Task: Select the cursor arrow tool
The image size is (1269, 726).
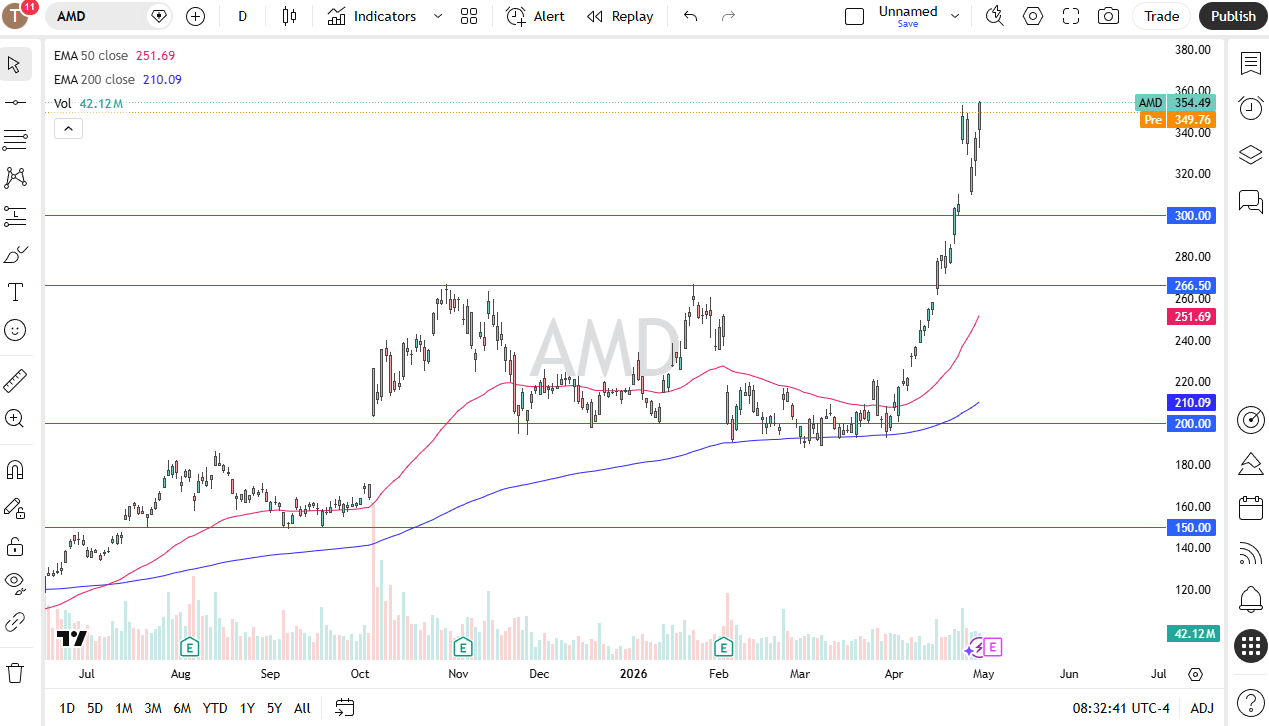Action: click(x=15, y=65)
